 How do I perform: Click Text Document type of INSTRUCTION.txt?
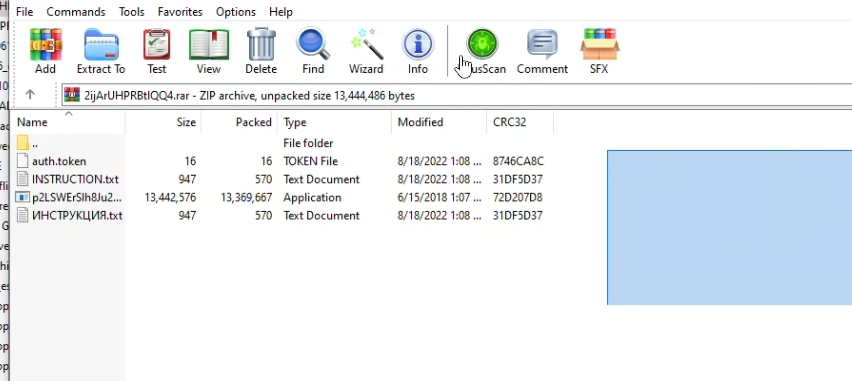point(321,179)
